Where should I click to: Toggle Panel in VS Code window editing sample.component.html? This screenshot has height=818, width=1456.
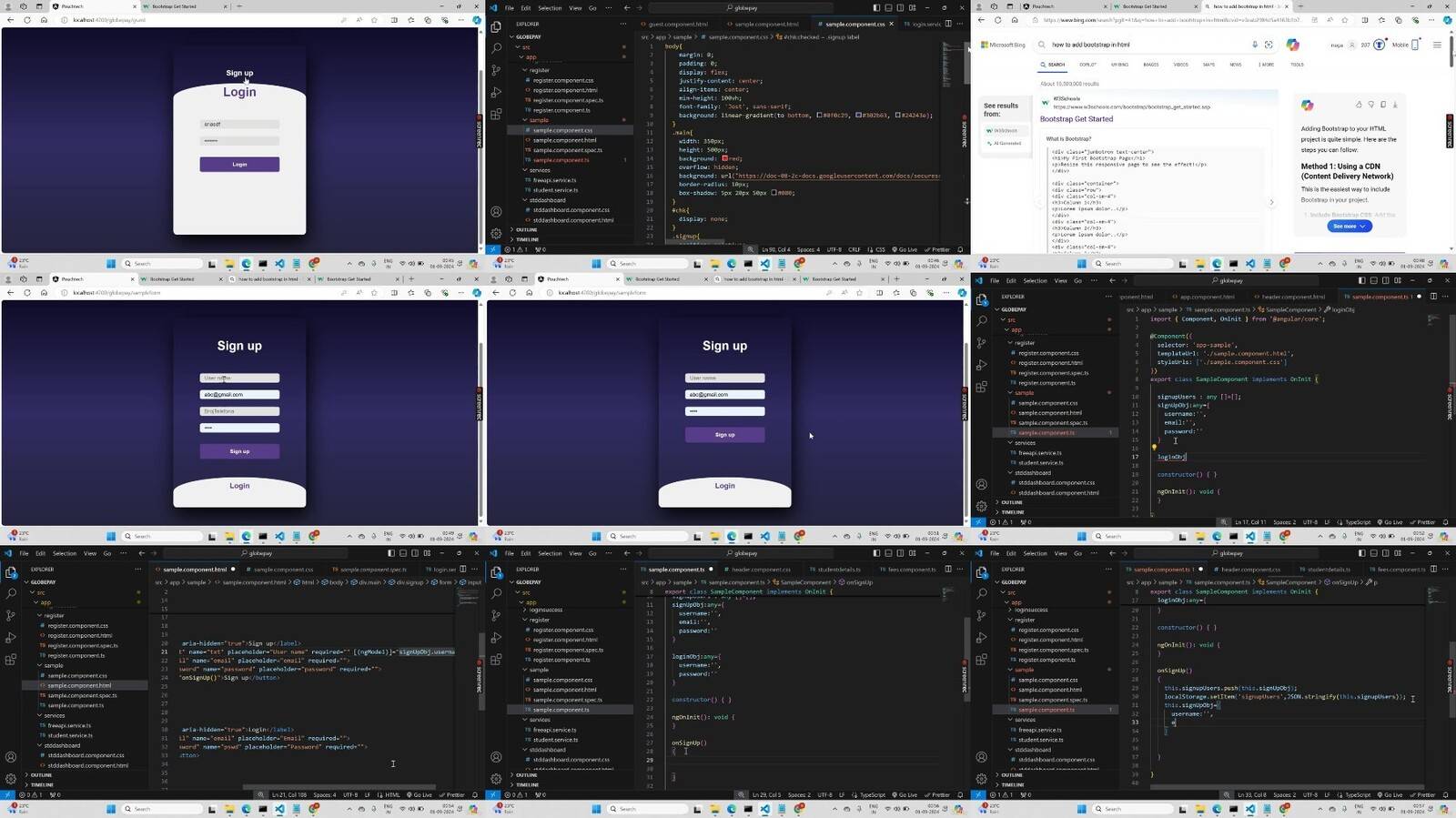tap(403, 553)
